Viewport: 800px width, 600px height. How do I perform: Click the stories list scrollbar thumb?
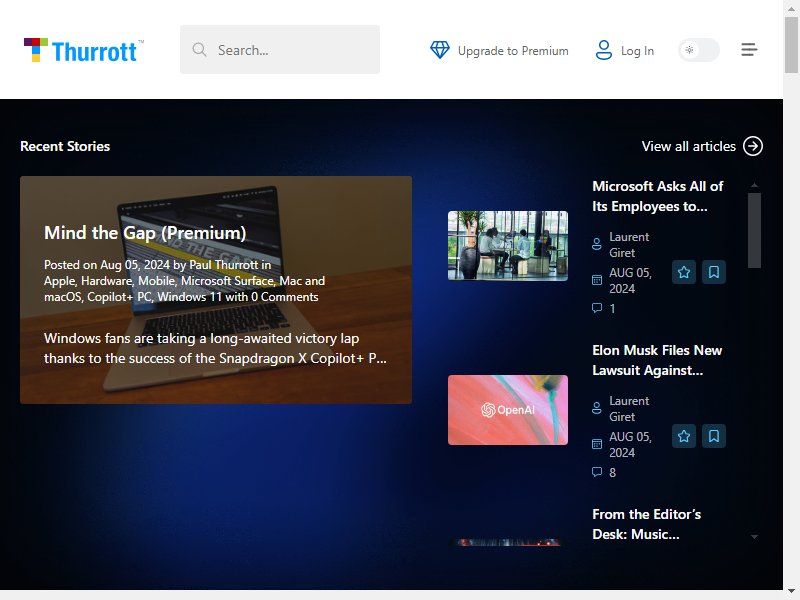pyautogui.click(x=754, y=230)
